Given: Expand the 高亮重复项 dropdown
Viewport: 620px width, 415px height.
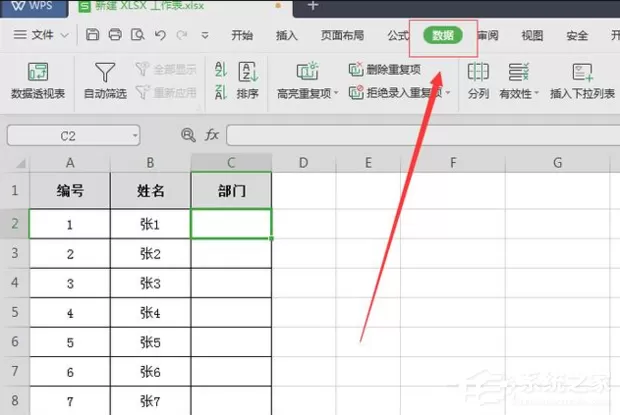Looking at the screenshot, I should tap(336, 93).
